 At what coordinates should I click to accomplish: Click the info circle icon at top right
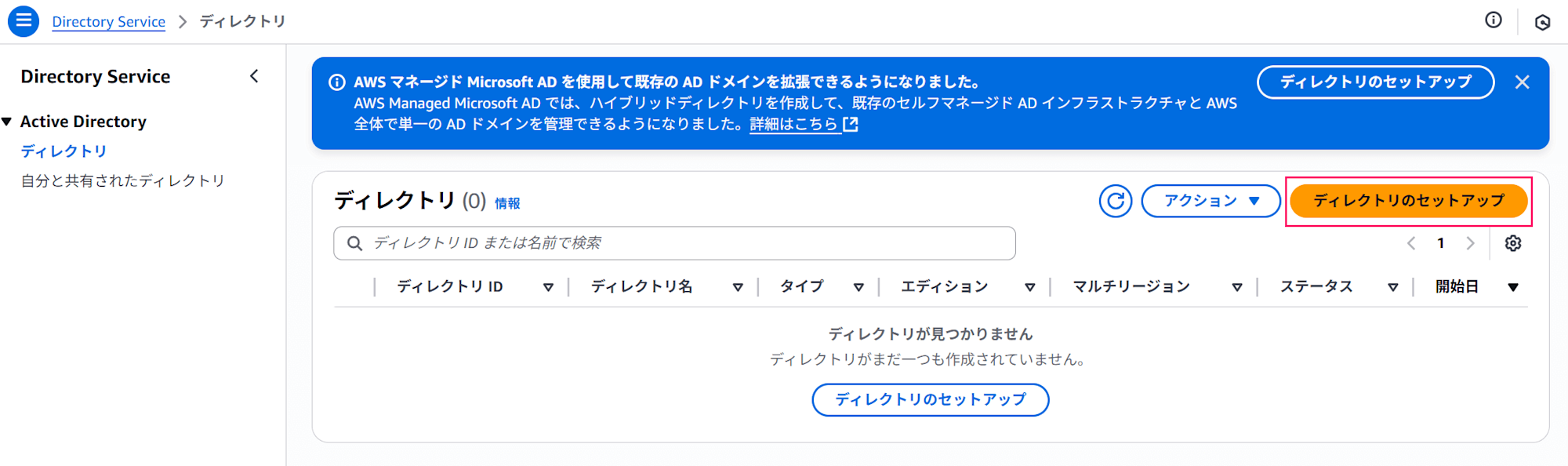1494,20
